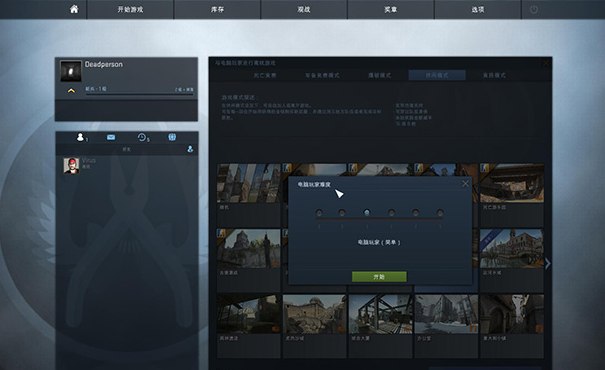Click the add friend icon

[190, 149]
